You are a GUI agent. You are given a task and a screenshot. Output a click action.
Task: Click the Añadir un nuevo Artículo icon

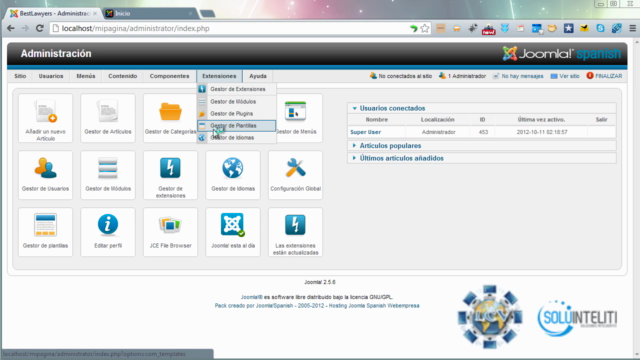[45, 118]
